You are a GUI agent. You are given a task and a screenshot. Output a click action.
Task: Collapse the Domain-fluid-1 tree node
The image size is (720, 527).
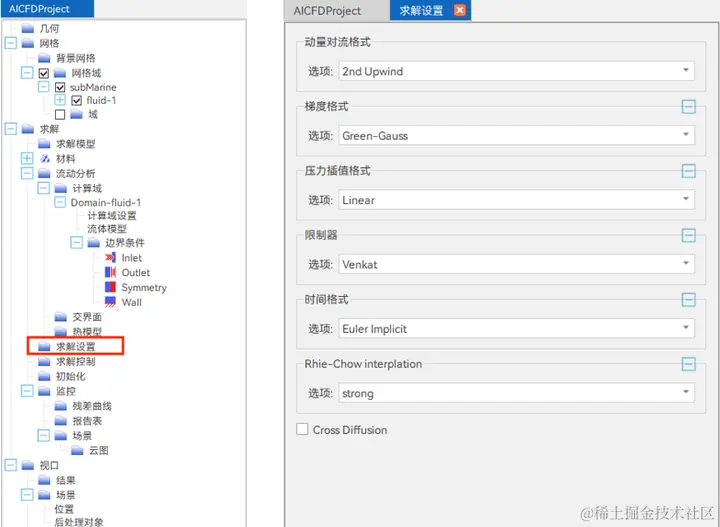tap(60, 202)
